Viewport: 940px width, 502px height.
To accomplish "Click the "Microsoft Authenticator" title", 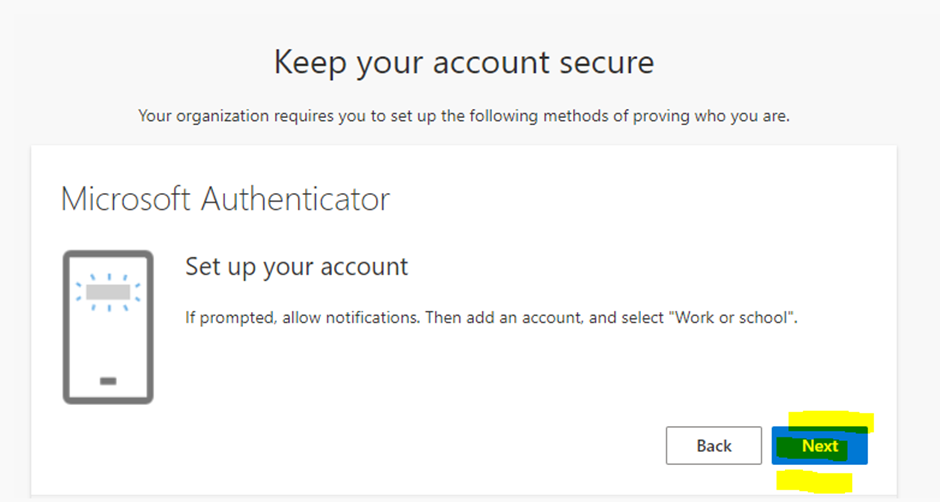I will (225, 198).
